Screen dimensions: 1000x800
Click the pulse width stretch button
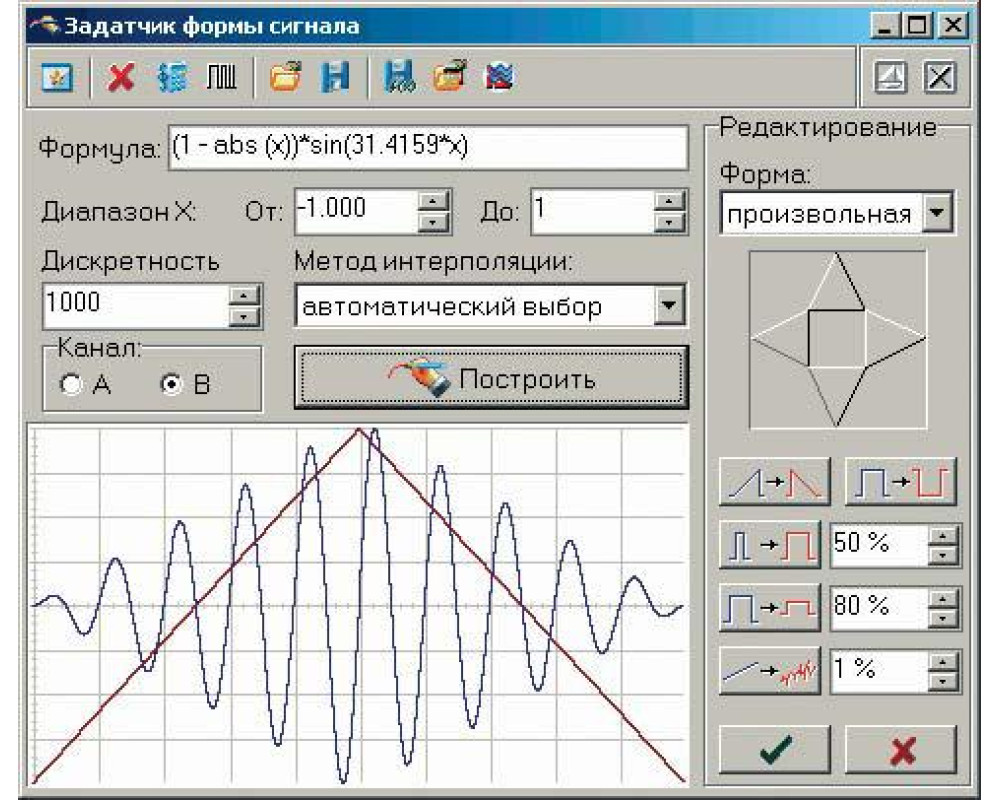tap(769, 546)
